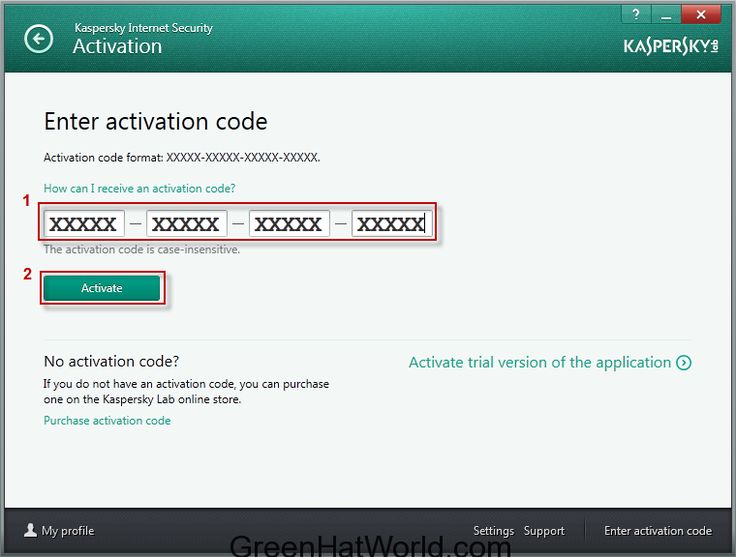Click the 'Kaspersky Internet Security' title text
Screen dimensions: 736x557
point(144,28)
